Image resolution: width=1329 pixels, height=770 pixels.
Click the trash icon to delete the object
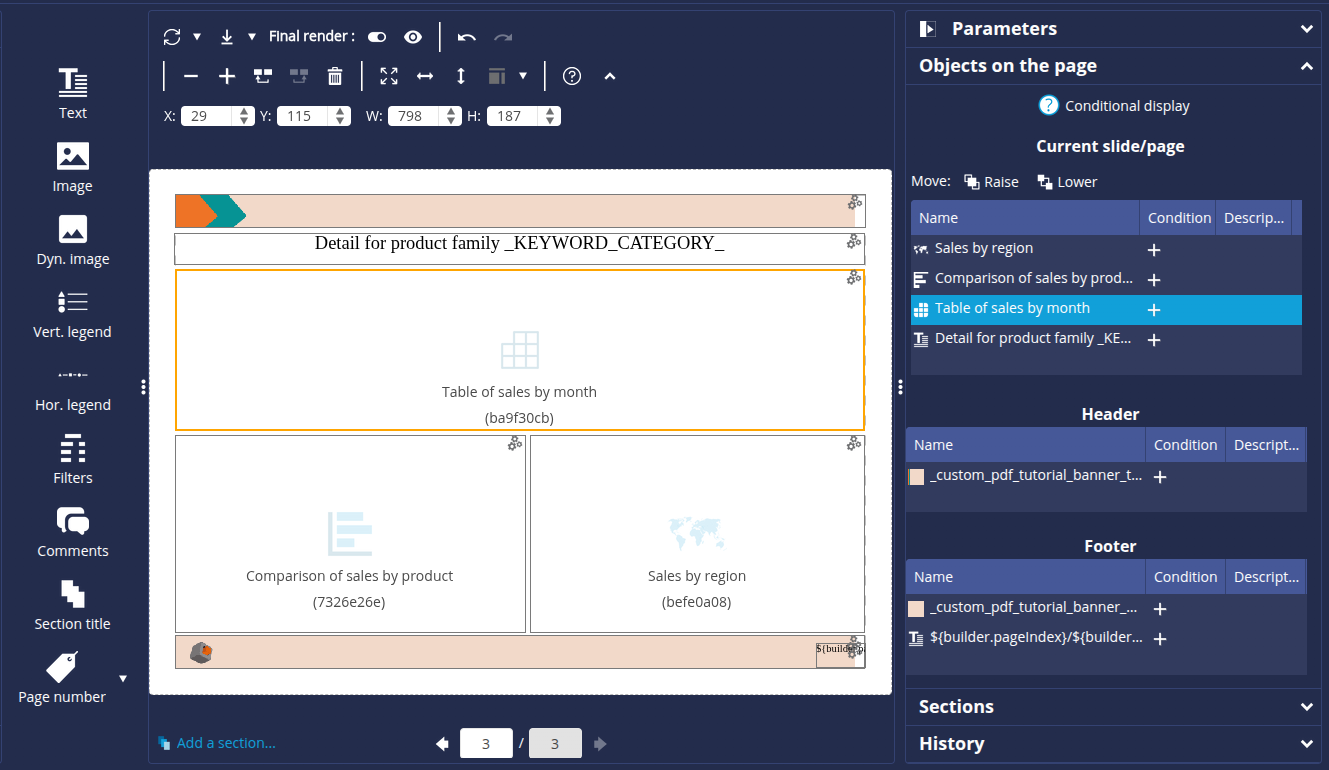[x=335, y=76]
